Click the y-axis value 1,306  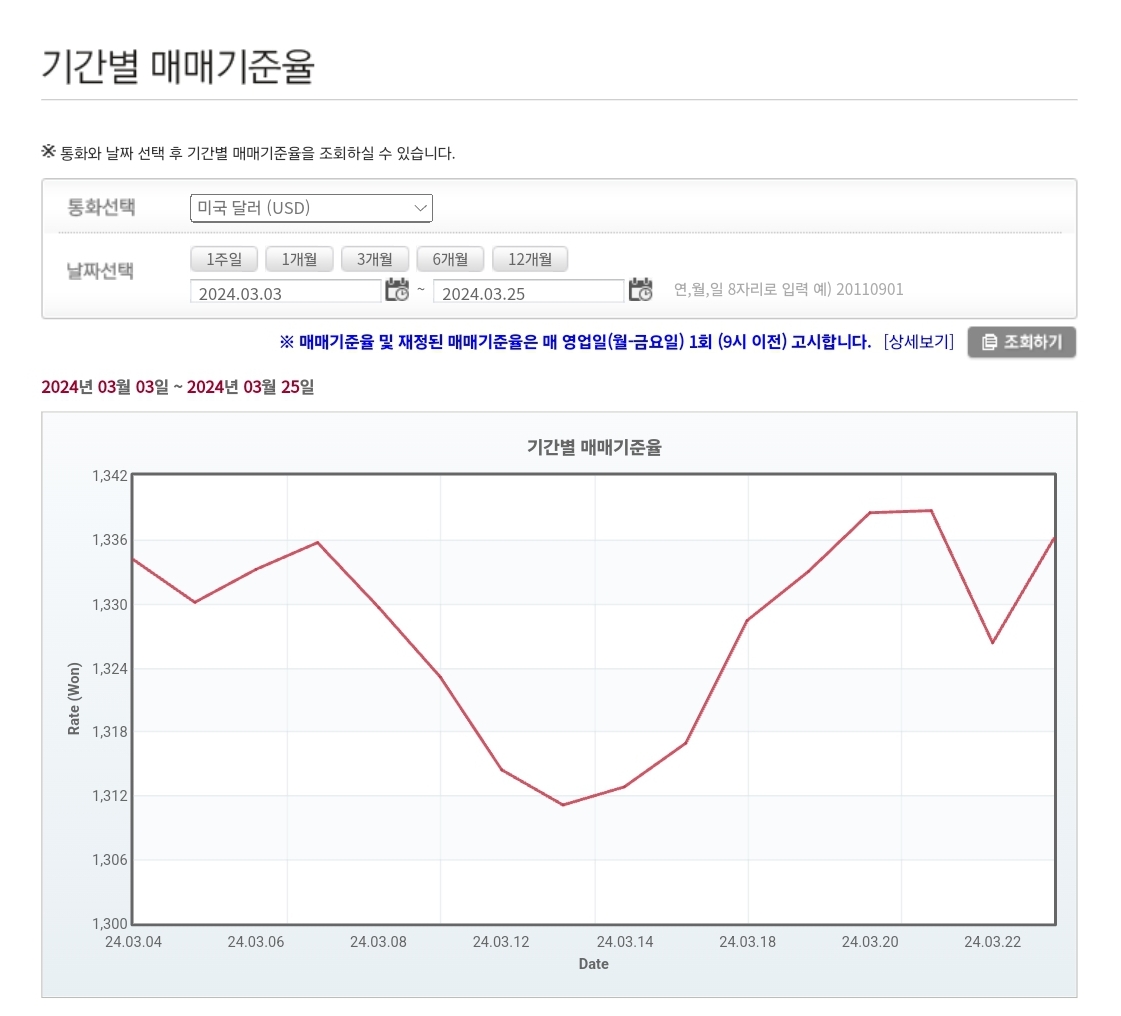coord(110,859)
